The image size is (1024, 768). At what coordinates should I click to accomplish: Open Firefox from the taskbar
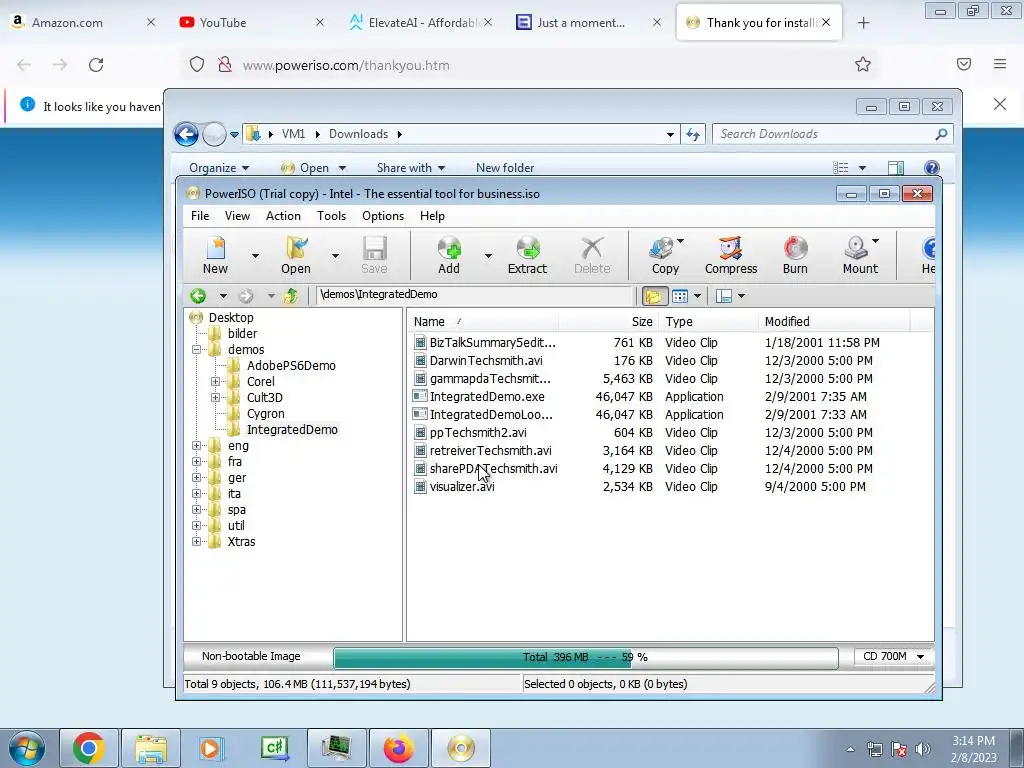coord(398,748)
